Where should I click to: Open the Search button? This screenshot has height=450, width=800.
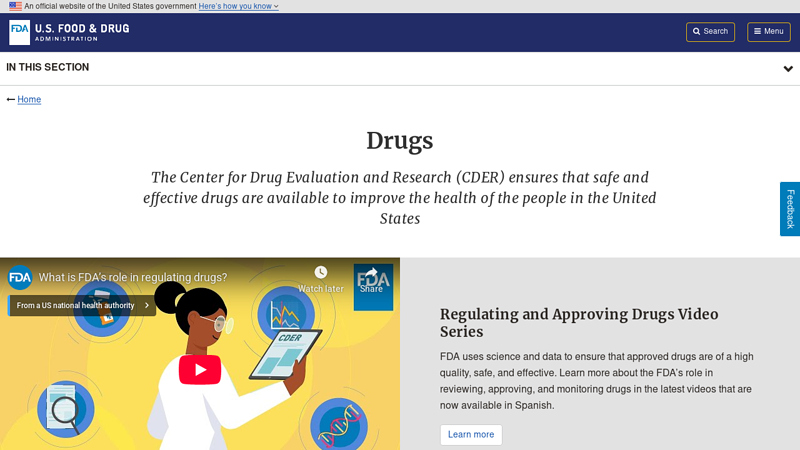click(710, 32)
